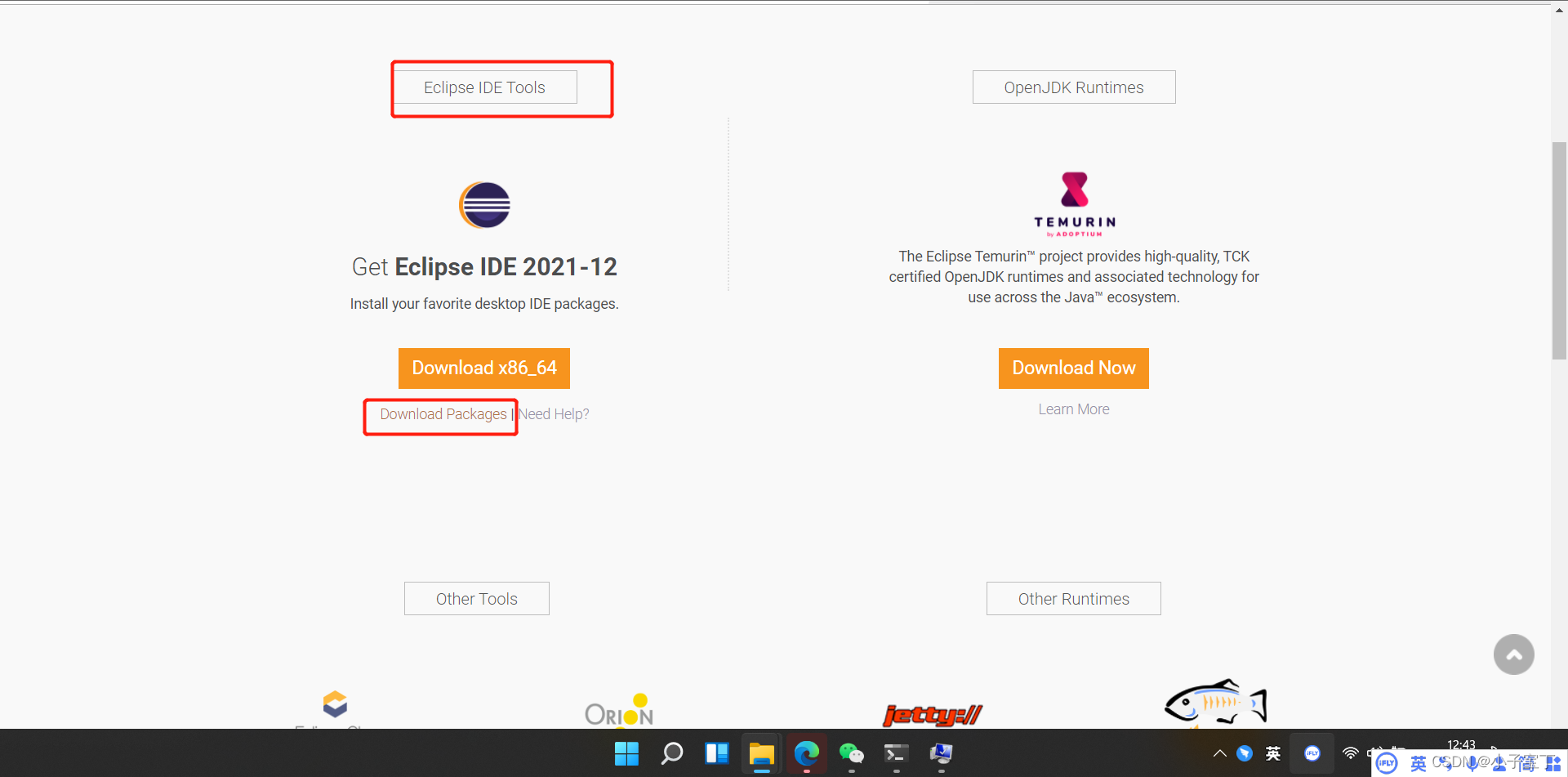Open WeChat from the taskbar
This screenshot has width=1568, height=777.
click(851, 753)
